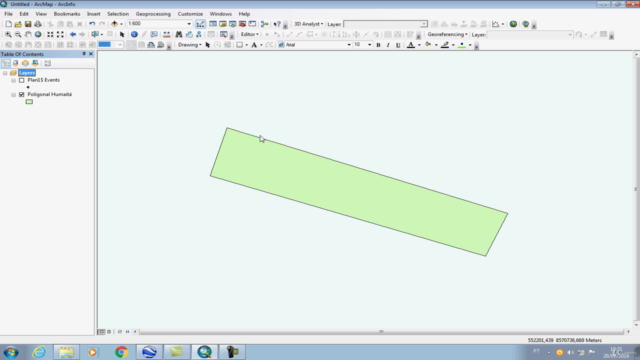
Task: Switch to Data View button
Action: click(101, 332)
